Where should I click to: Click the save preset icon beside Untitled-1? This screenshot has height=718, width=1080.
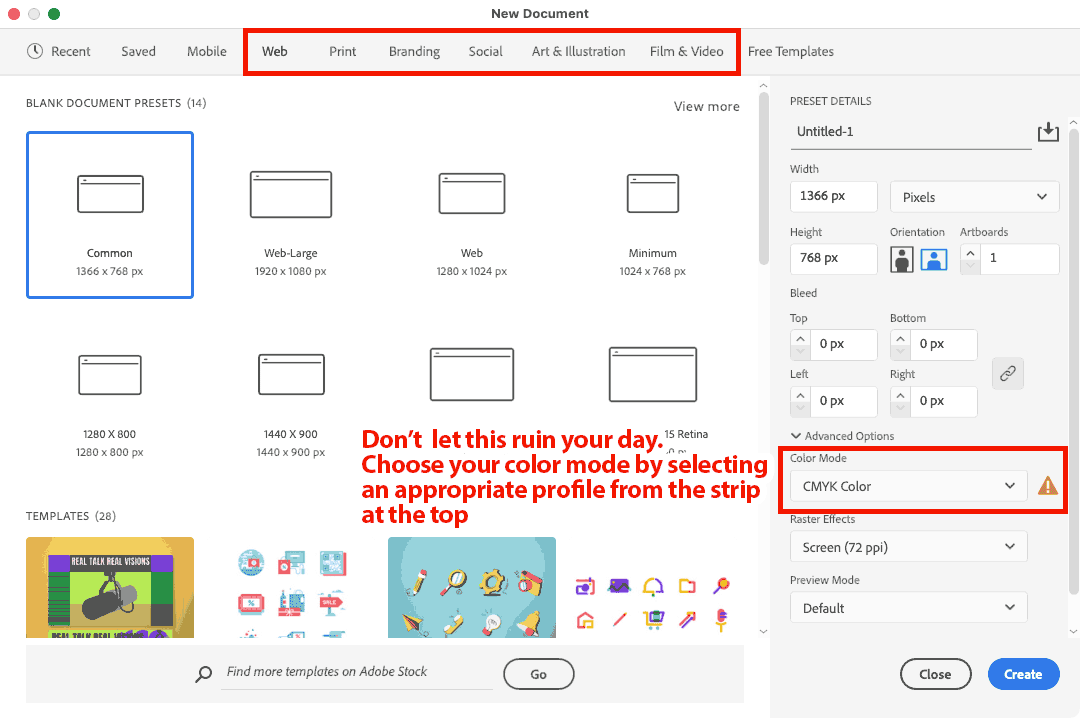point(1047,132)
